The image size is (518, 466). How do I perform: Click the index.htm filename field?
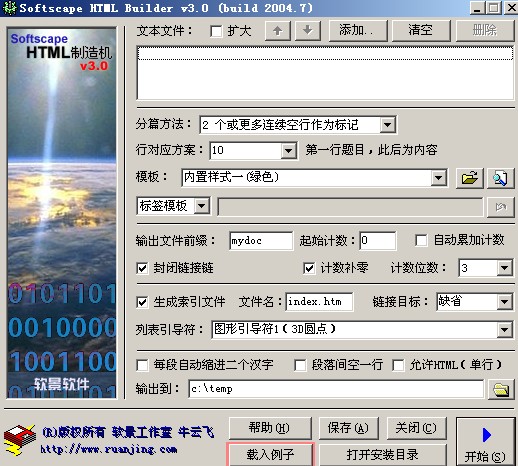point(319,302)
